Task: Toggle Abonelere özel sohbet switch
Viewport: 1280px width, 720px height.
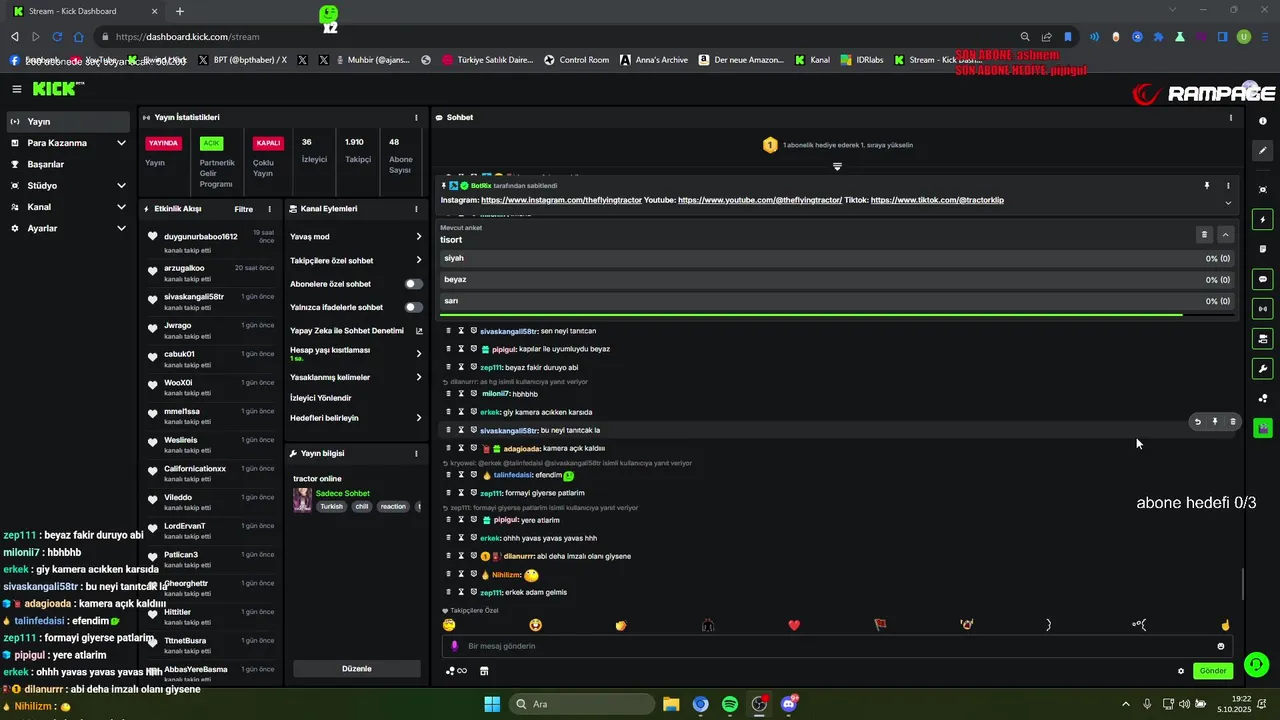Action: [x=413, y=284]
